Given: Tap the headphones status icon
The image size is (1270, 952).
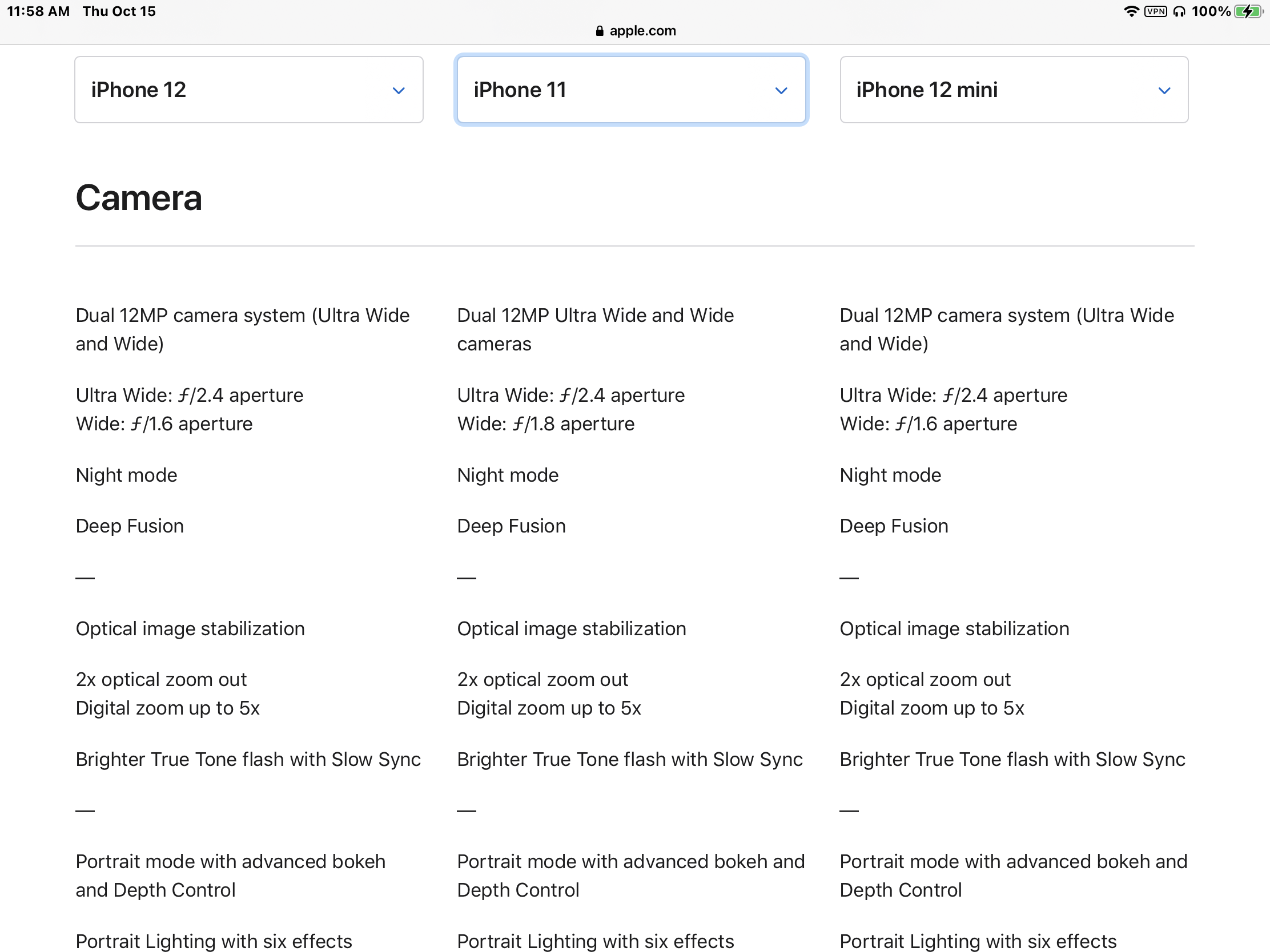Looking at the screenshot, I should (x=1179, y=11).
